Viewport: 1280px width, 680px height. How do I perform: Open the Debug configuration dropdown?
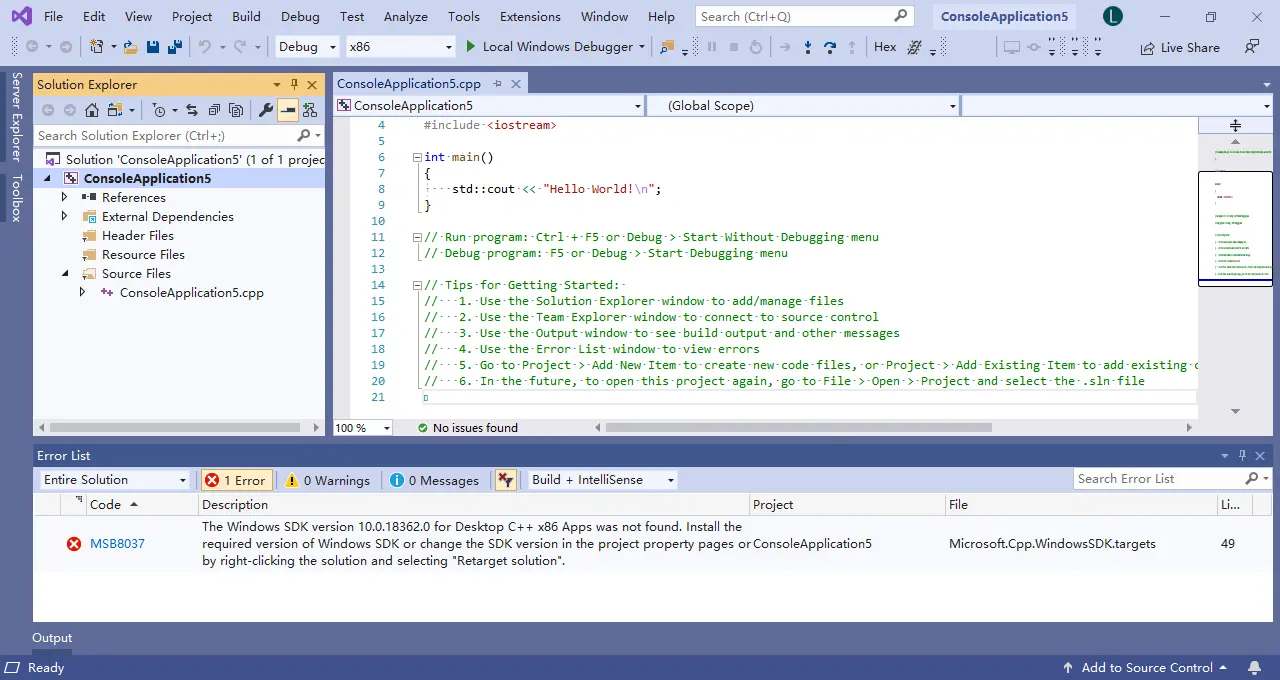[306, 46]
